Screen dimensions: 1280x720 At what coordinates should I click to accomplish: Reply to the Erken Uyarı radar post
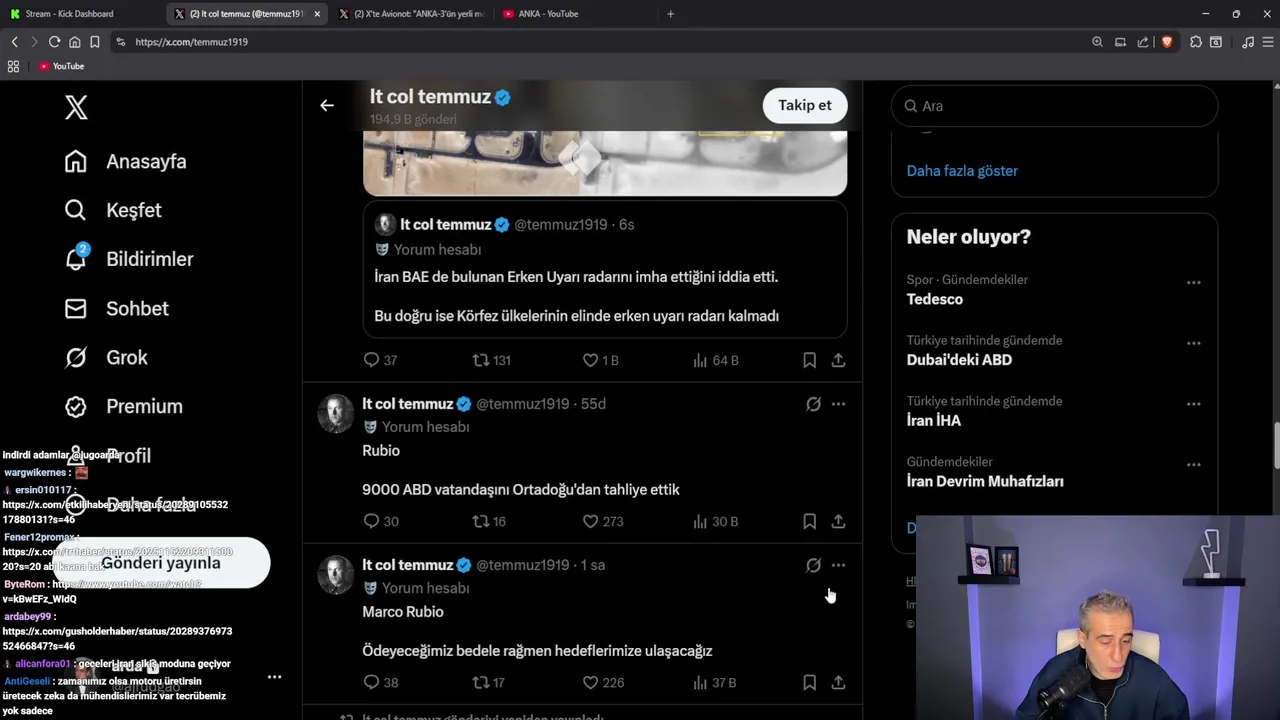click(380, 360)
